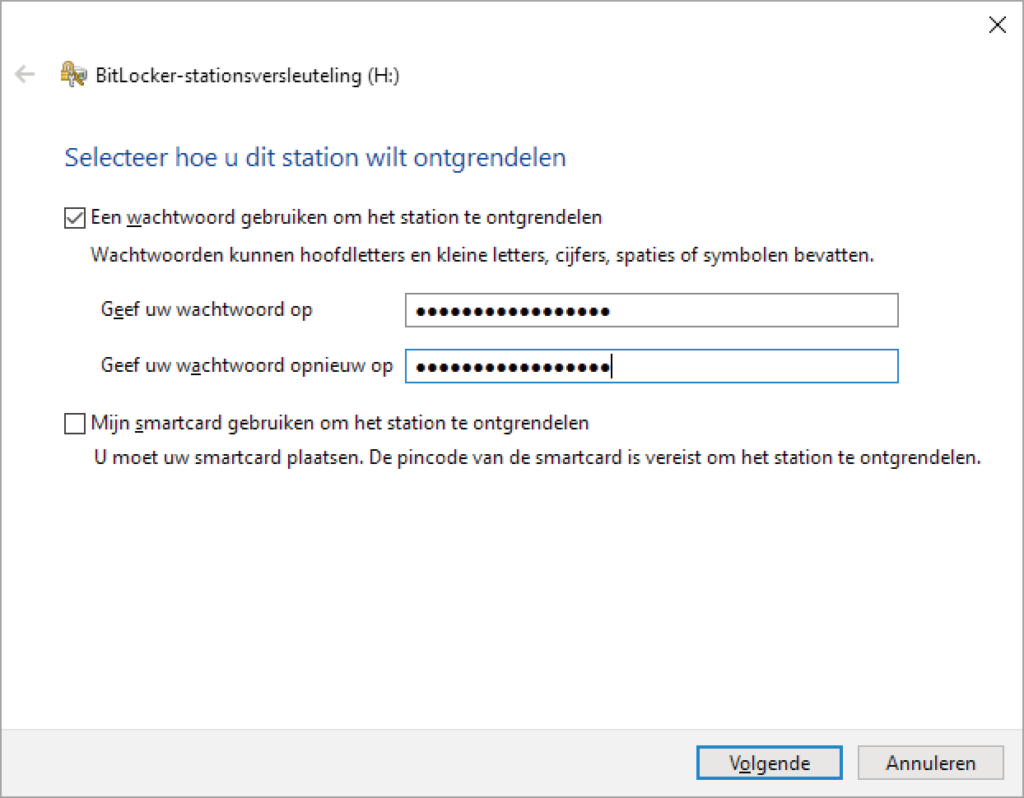This screenshot has width=1024, height=798.
Task: Enable the smartcard unlock checkbox
Action: pyautogui.click(x=75, y=424)
